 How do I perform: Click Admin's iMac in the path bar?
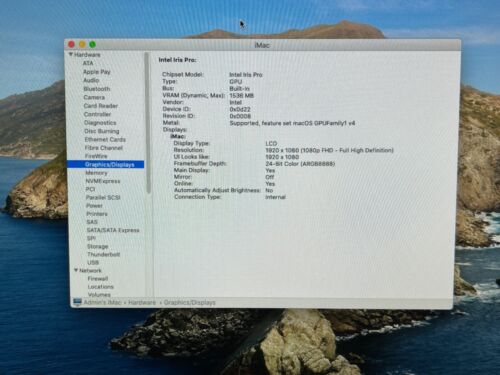coord(103,302)
